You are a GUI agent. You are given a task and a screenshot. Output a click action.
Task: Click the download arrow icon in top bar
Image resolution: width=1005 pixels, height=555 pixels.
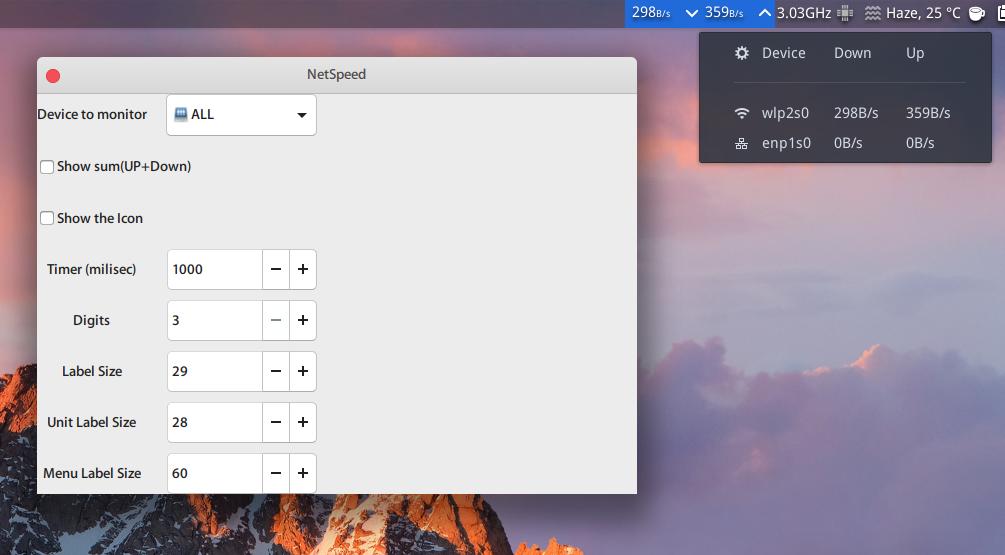pyautogui.click(x=692, y=13)
